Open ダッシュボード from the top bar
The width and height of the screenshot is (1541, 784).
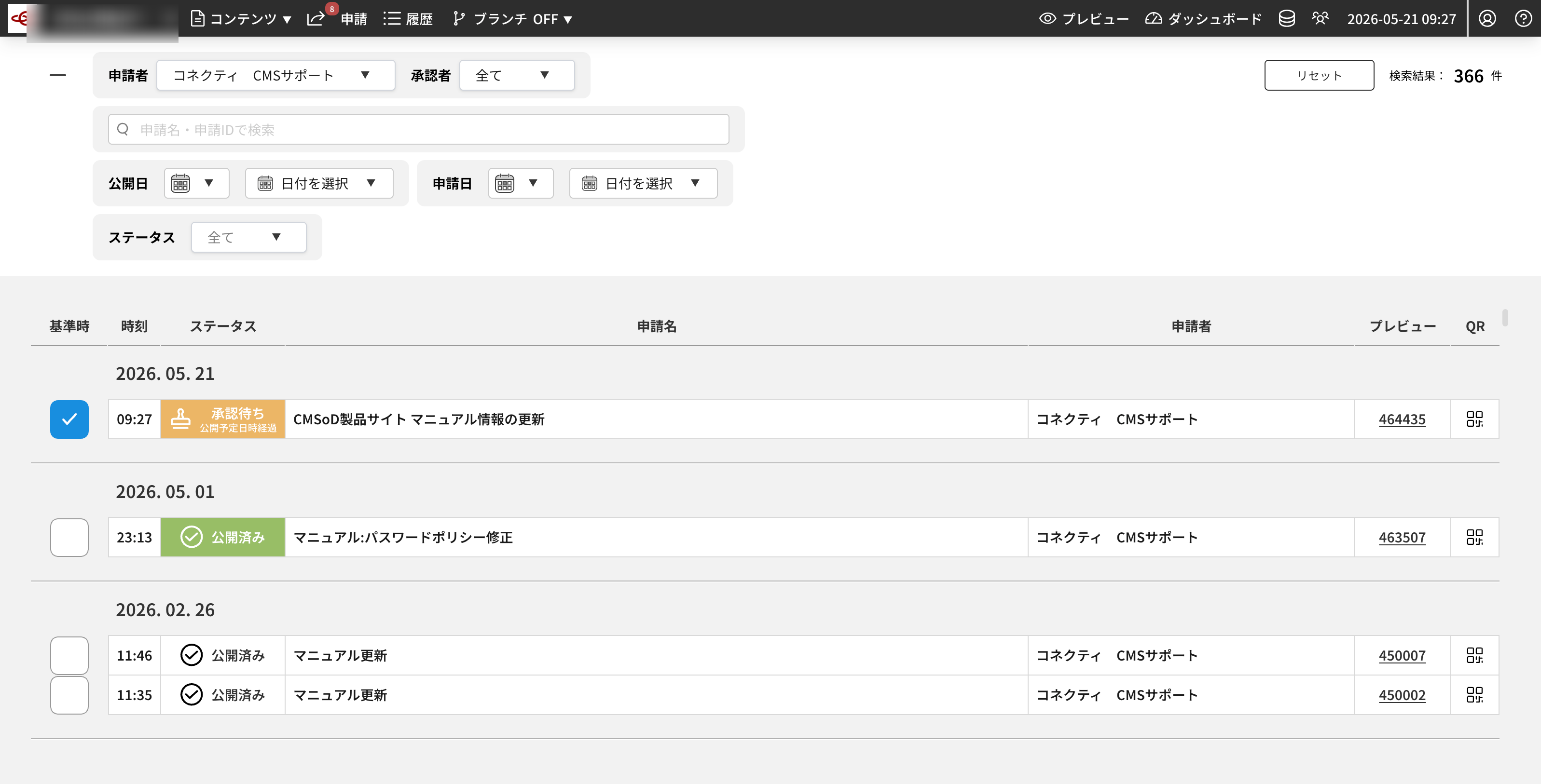pyautogui.click(x=1203, y=18)
